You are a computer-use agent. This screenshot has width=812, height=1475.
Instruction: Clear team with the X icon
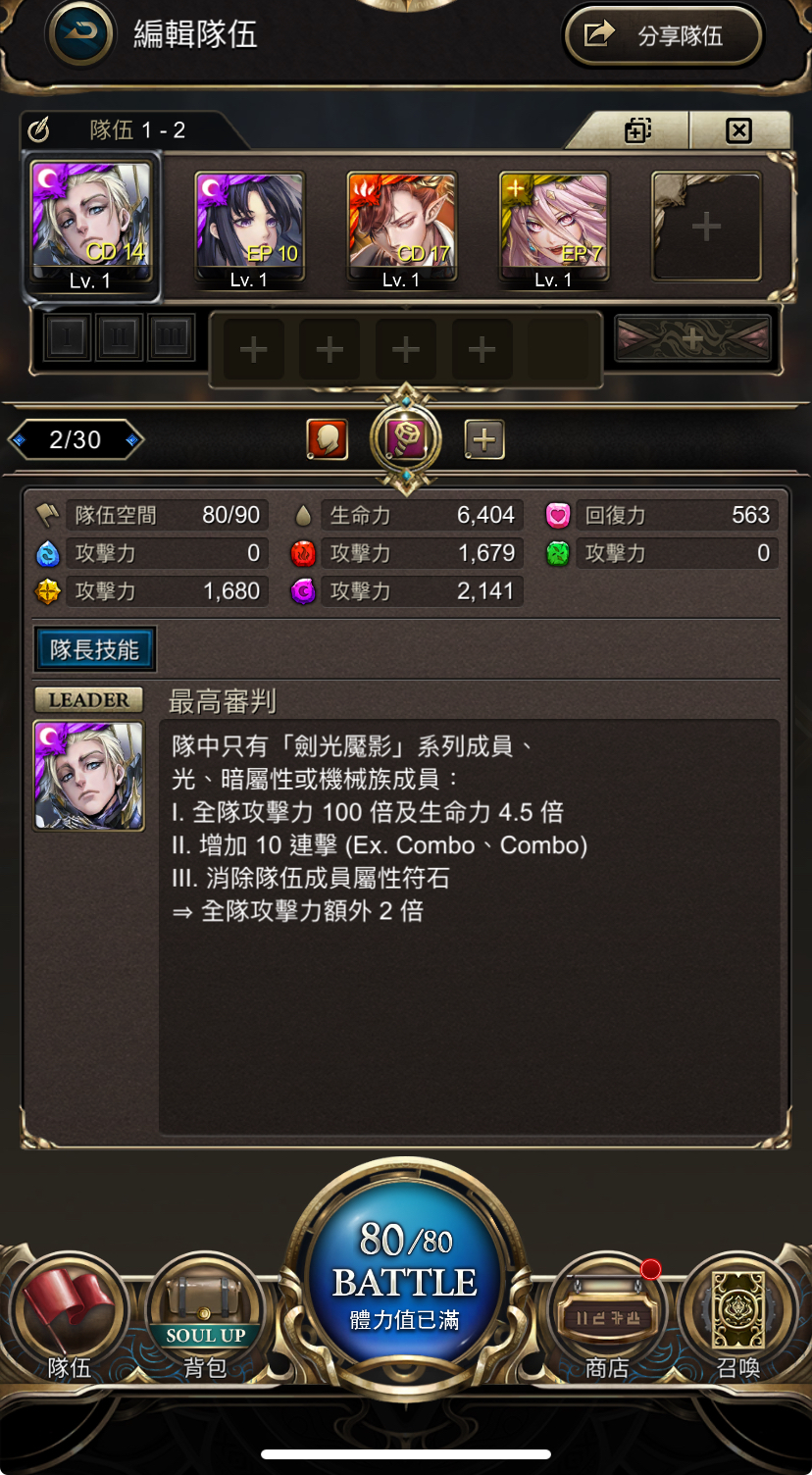(739, 130)
